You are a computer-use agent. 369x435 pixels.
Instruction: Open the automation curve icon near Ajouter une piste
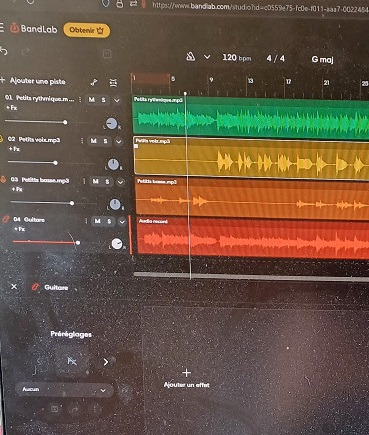[94, 82]
